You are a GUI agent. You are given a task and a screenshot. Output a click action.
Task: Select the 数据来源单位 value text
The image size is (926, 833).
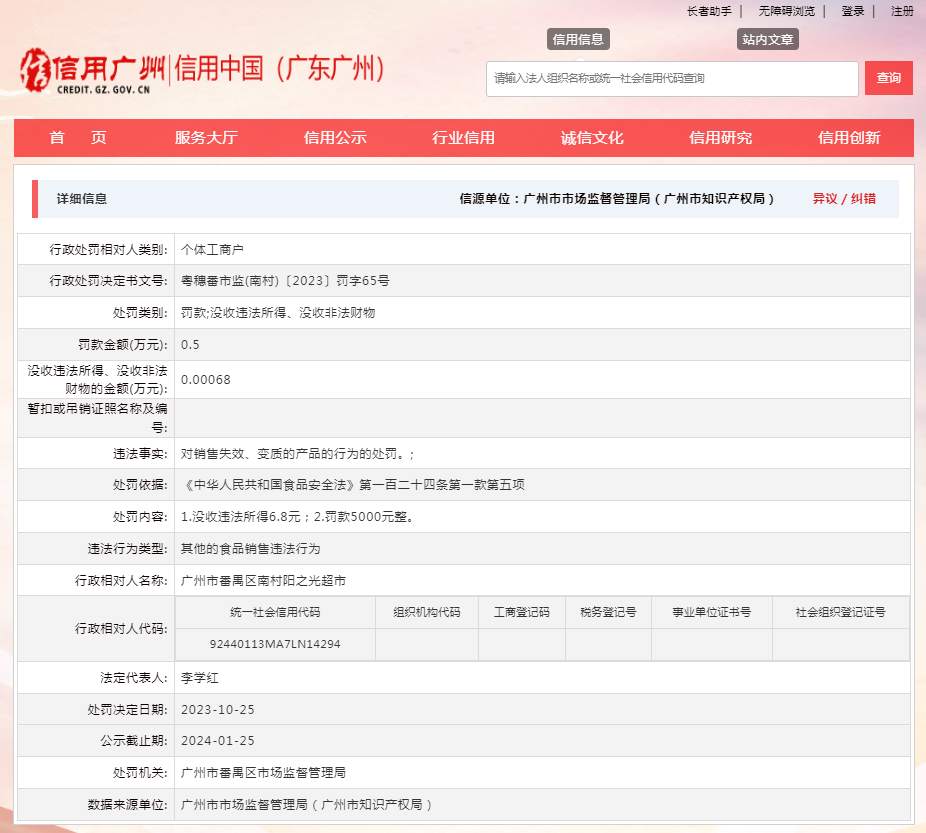(x=307, y=805)
